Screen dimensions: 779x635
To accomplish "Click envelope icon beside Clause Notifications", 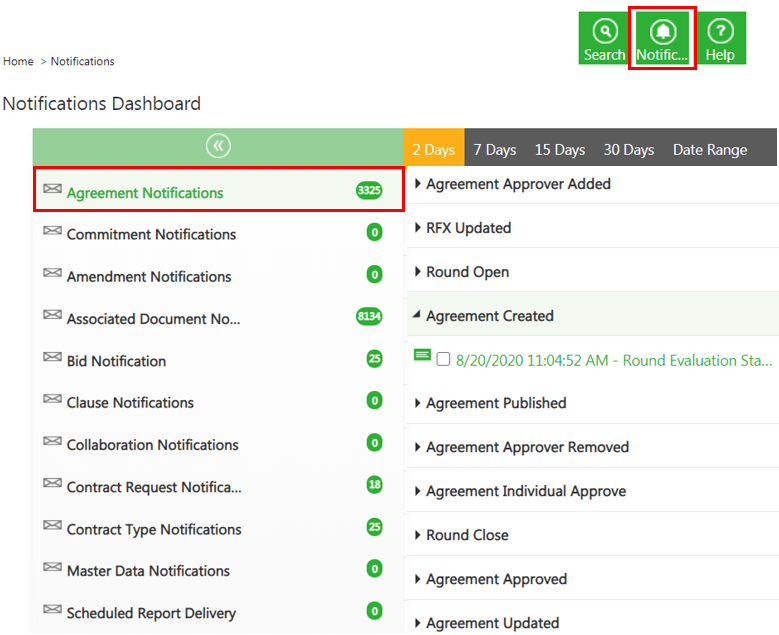I will [x=52, y=401].
